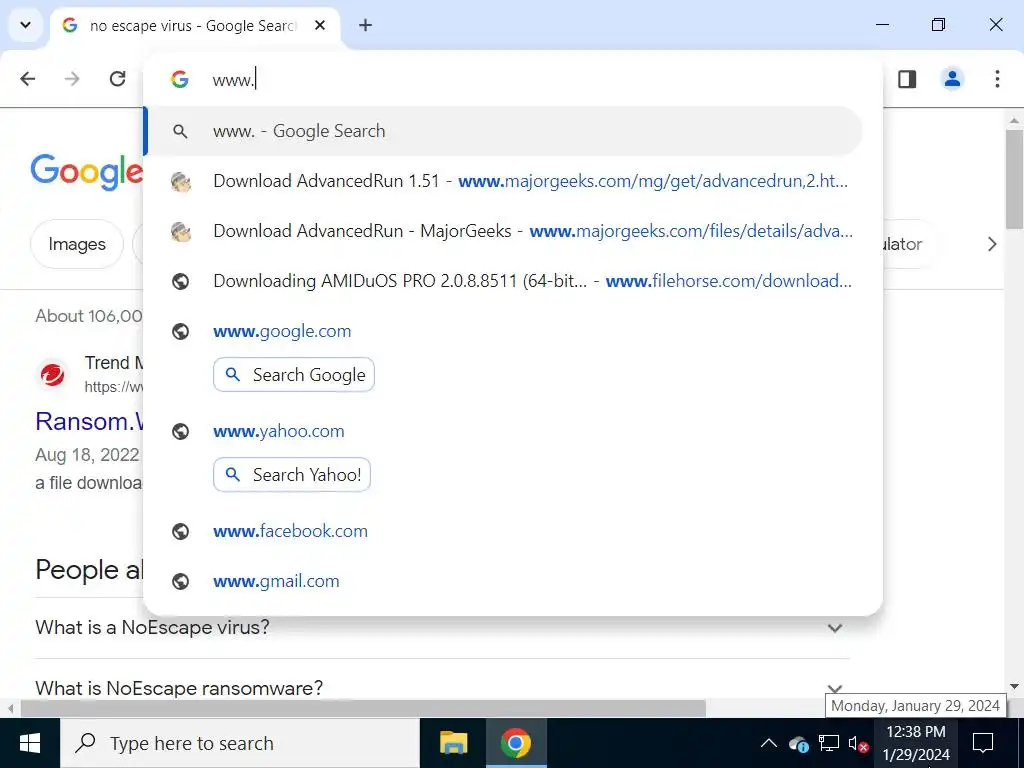
Task: Reload the current page
Action: point(118,79)
